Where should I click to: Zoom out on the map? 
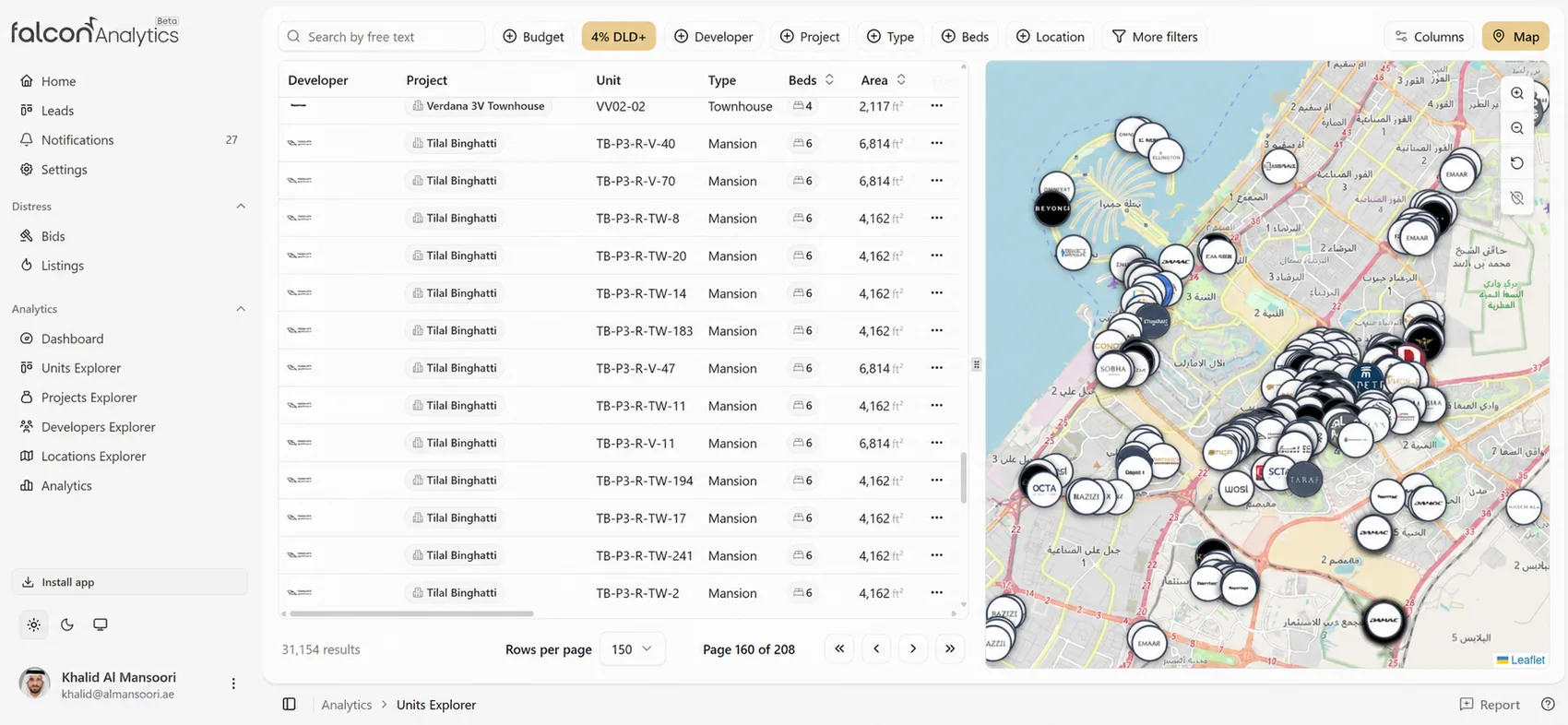tap(1517, 128)
